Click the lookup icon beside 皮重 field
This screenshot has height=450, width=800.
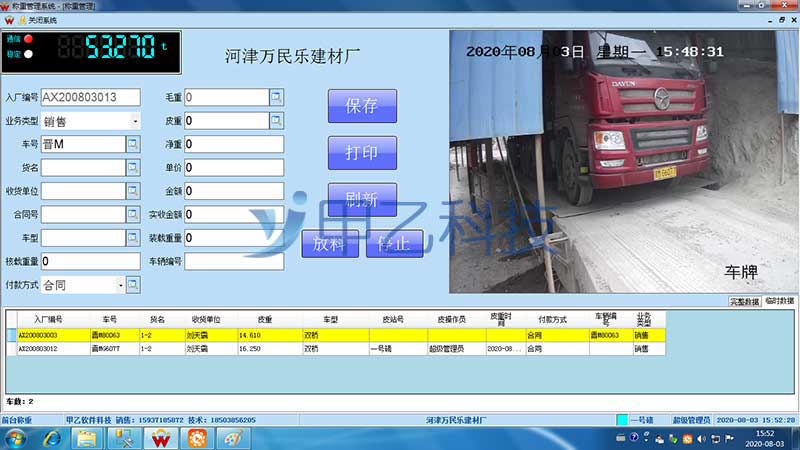click(x=277, y=120)
